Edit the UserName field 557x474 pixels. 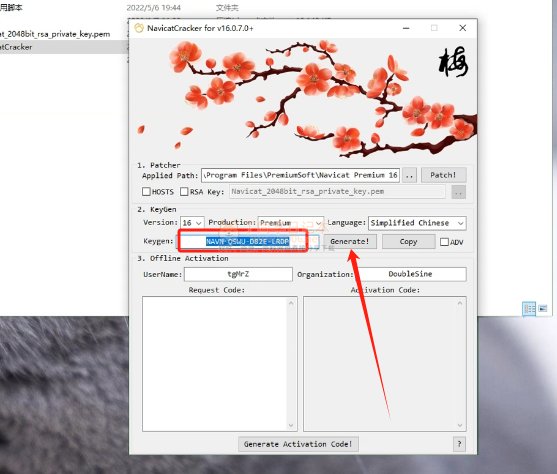point(238,274)
